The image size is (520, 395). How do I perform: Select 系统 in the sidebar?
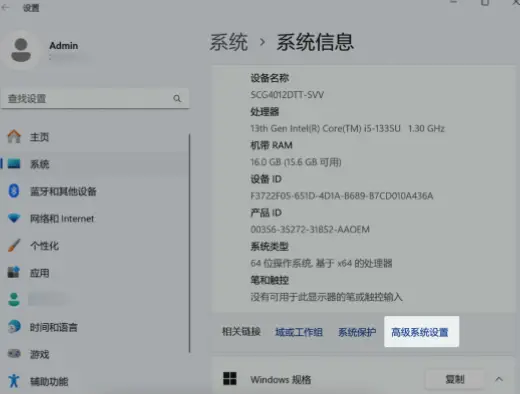[x=95, y=164]
